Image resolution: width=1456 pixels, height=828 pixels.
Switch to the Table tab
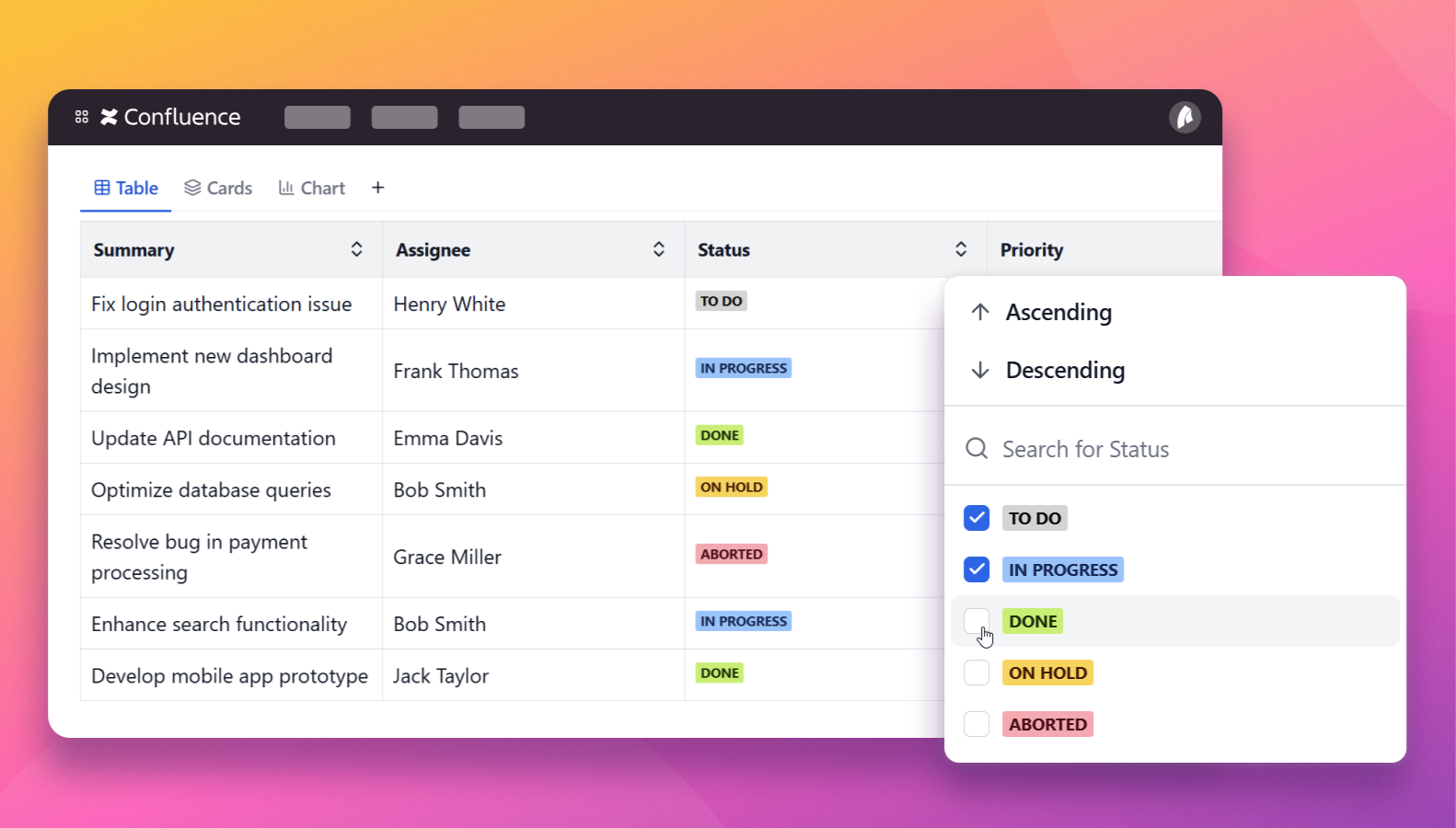126,188
